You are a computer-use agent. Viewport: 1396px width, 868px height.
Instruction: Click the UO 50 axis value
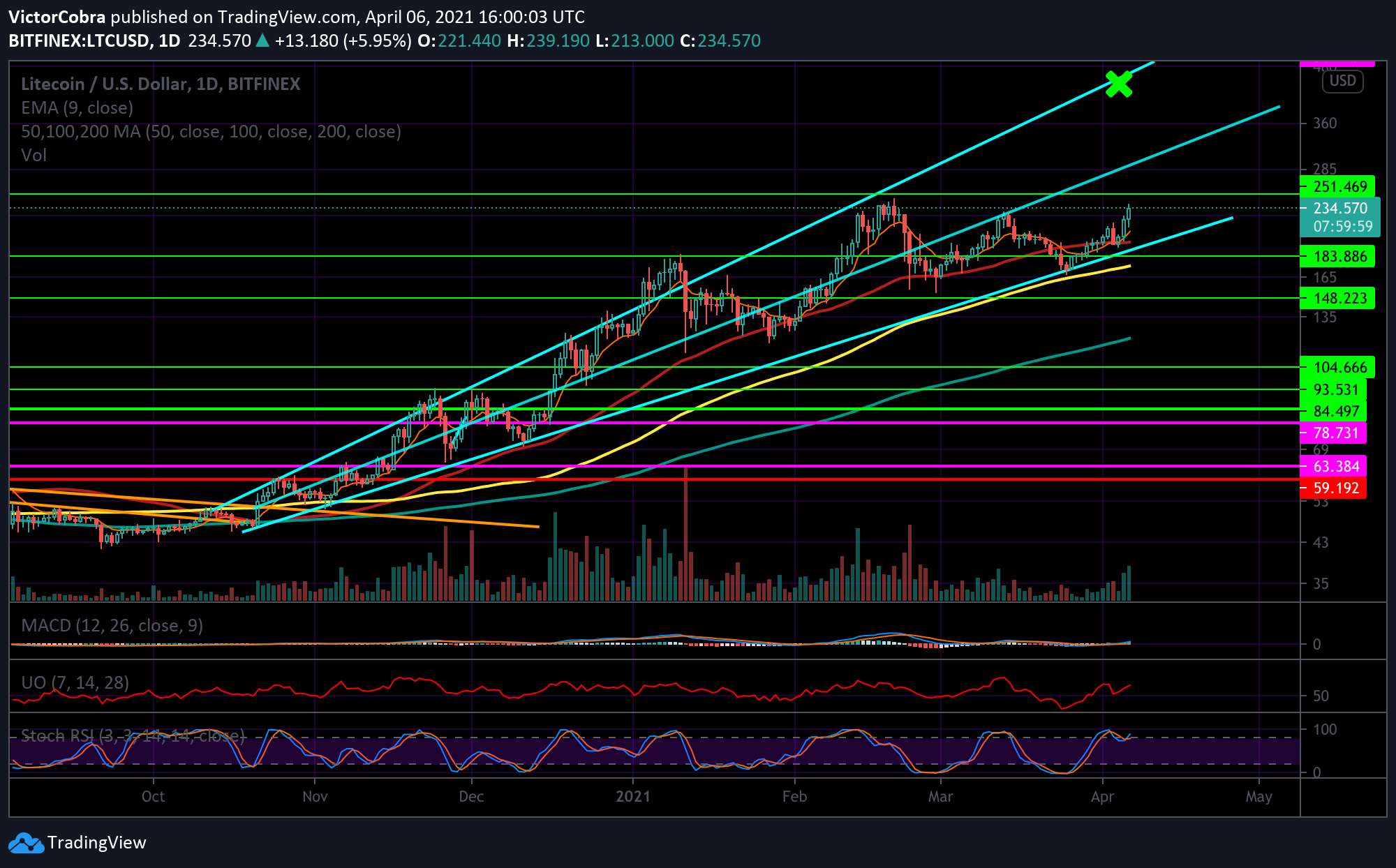point(1321,696)
